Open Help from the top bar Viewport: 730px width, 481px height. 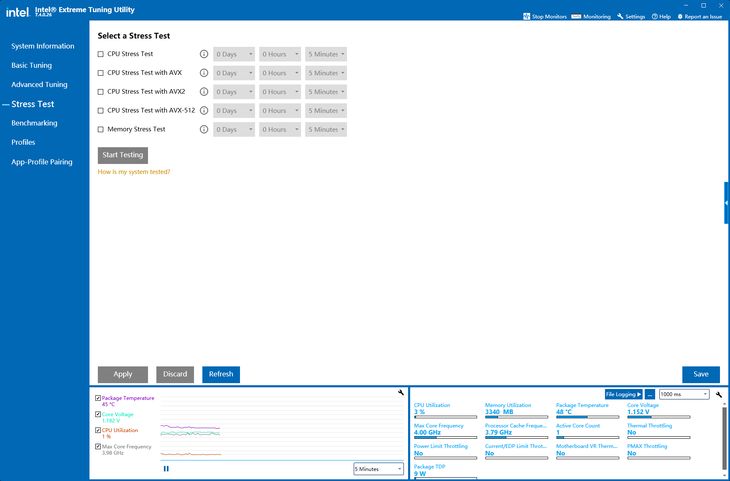pyautogui.click(x=661, y=16)
